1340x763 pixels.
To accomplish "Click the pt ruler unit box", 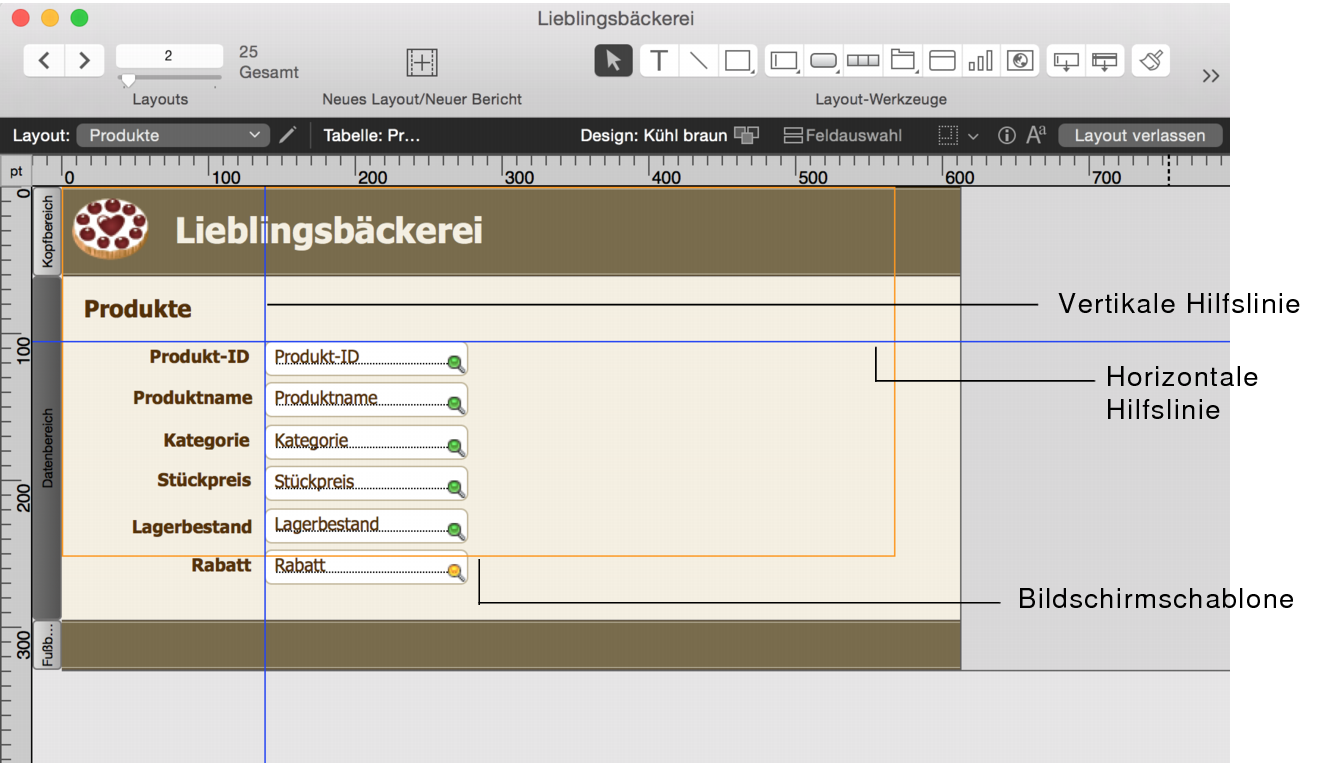I will [x=16, y=171].
